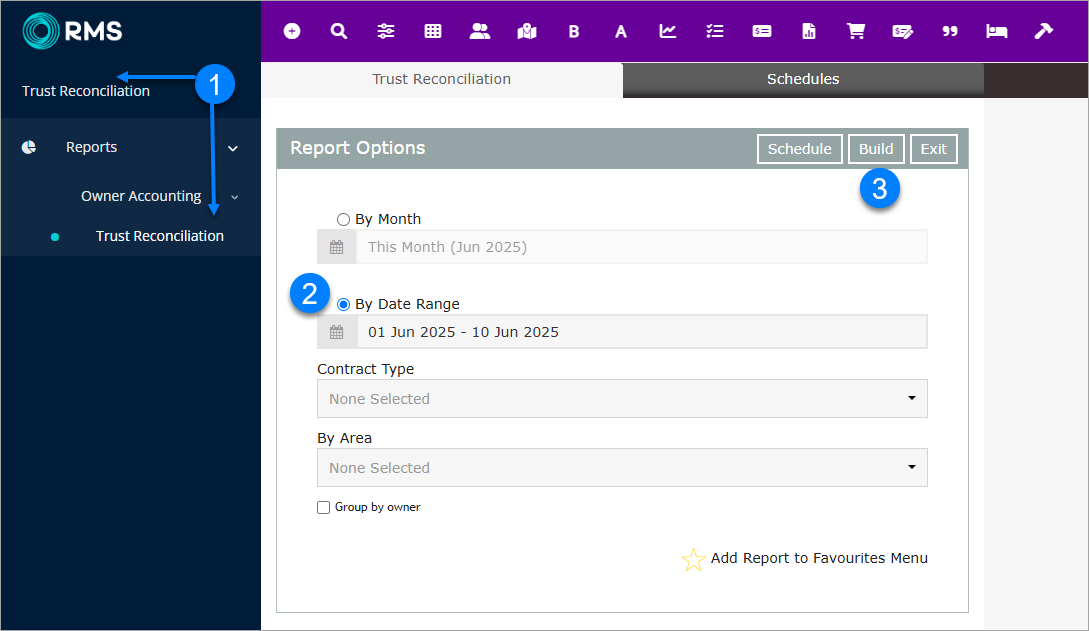Select the By Date Range radio button
The image size is (1089, 631).
(344, 304)
